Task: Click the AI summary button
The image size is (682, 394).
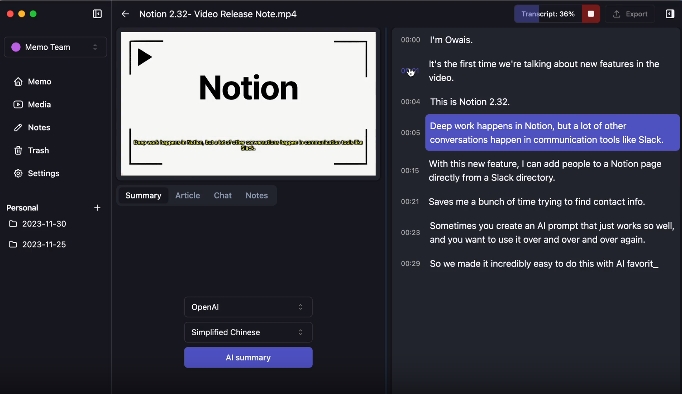Action: (248, 357)
